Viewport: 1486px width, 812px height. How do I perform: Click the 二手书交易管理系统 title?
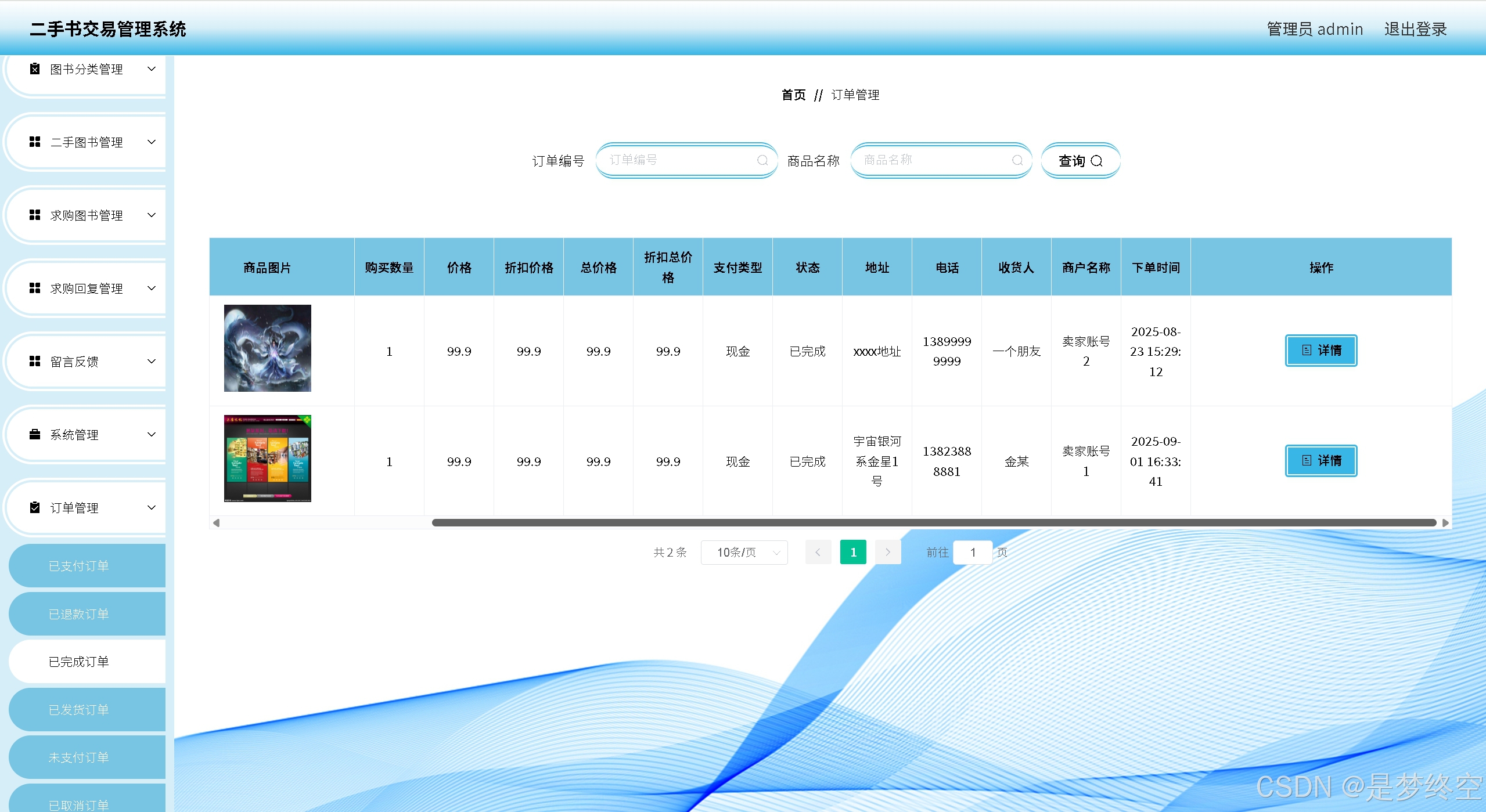(108, 29)
